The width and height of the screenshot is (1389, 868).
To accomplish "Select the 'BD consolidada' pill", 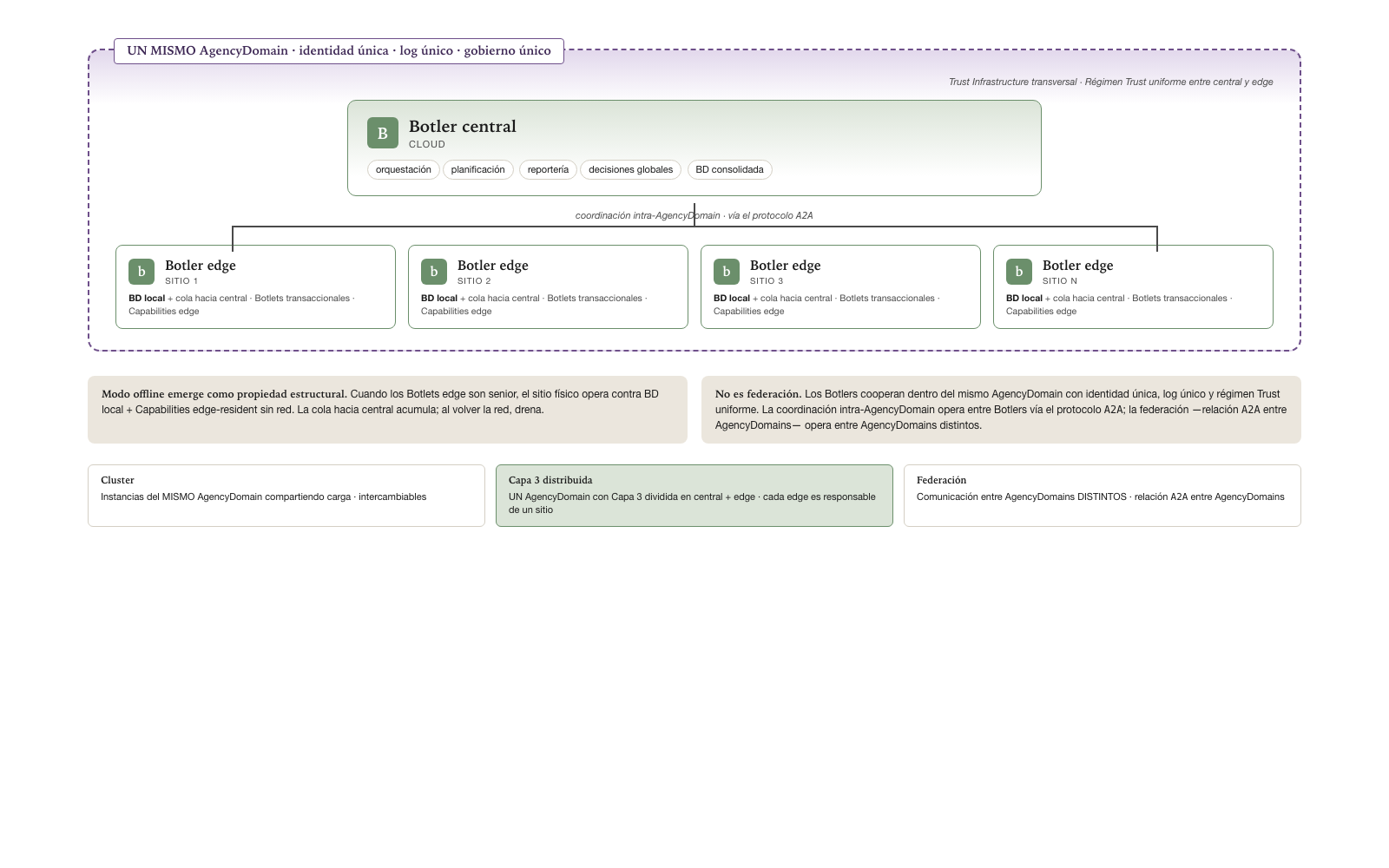I will click(x=729, y=170).
